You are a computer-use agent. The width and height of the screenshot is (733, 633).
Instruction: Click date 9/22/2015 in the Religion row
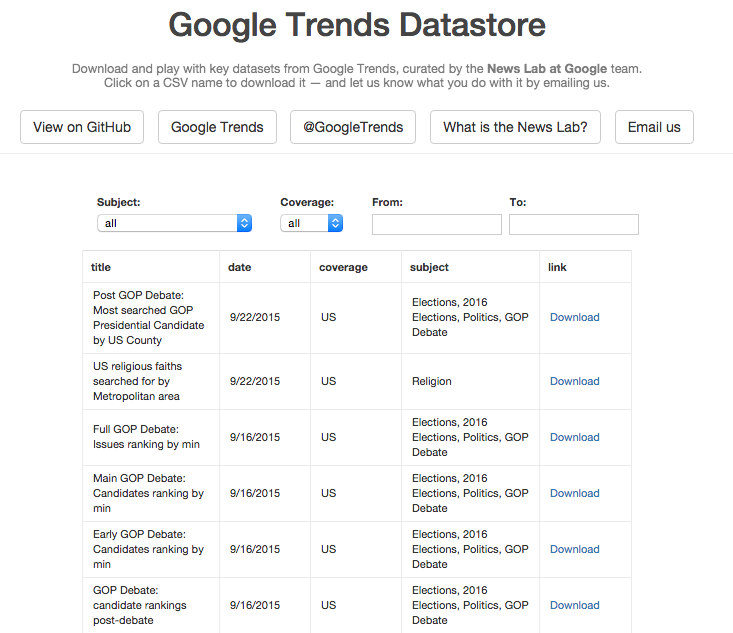(x=255, y=381)
